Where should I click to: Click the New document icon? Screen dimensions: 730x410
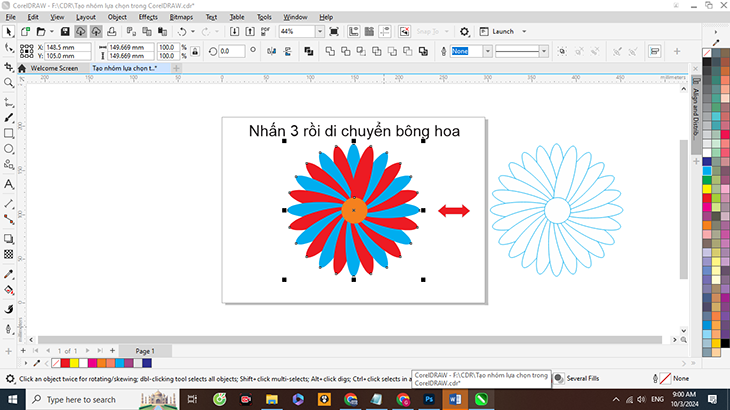click(x=25, y=32)
